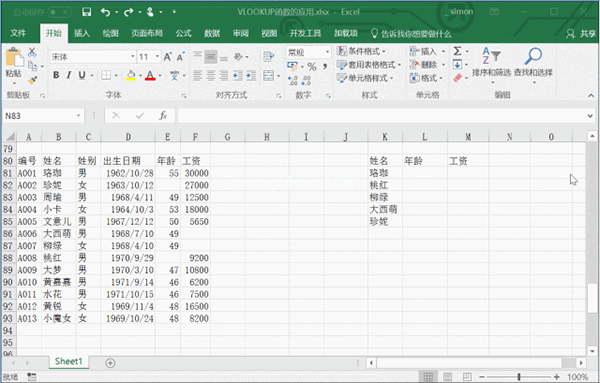Viewport: 600px width, 383px height.
Task: Toggle Bold formatting
Action: click(56, 75)
